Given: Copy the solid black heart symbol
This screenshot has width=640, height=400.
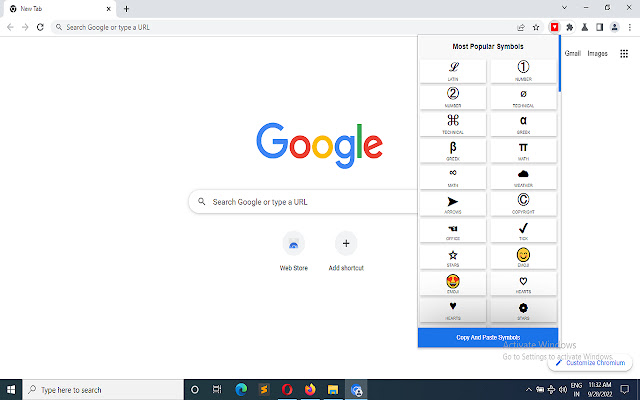Looking at the screenshot, I should coord(453,310).
